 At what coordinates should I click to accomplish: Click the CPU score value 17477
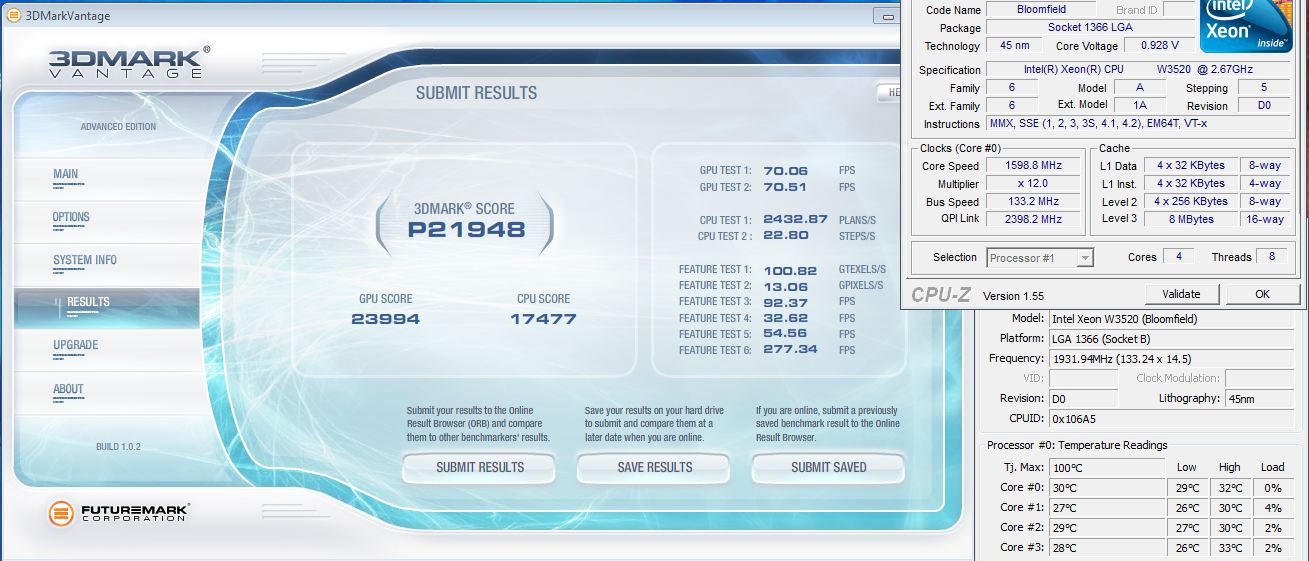543,319
